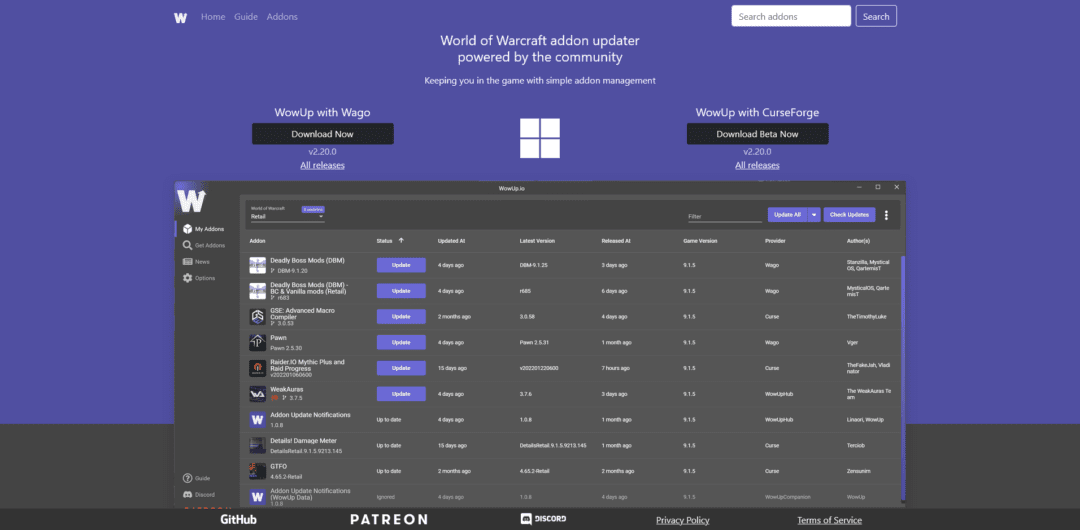Viewport: 1080px width, 530px height.
Task: Expand the Retail game version dropdown
Action: [x=287, y=216]
